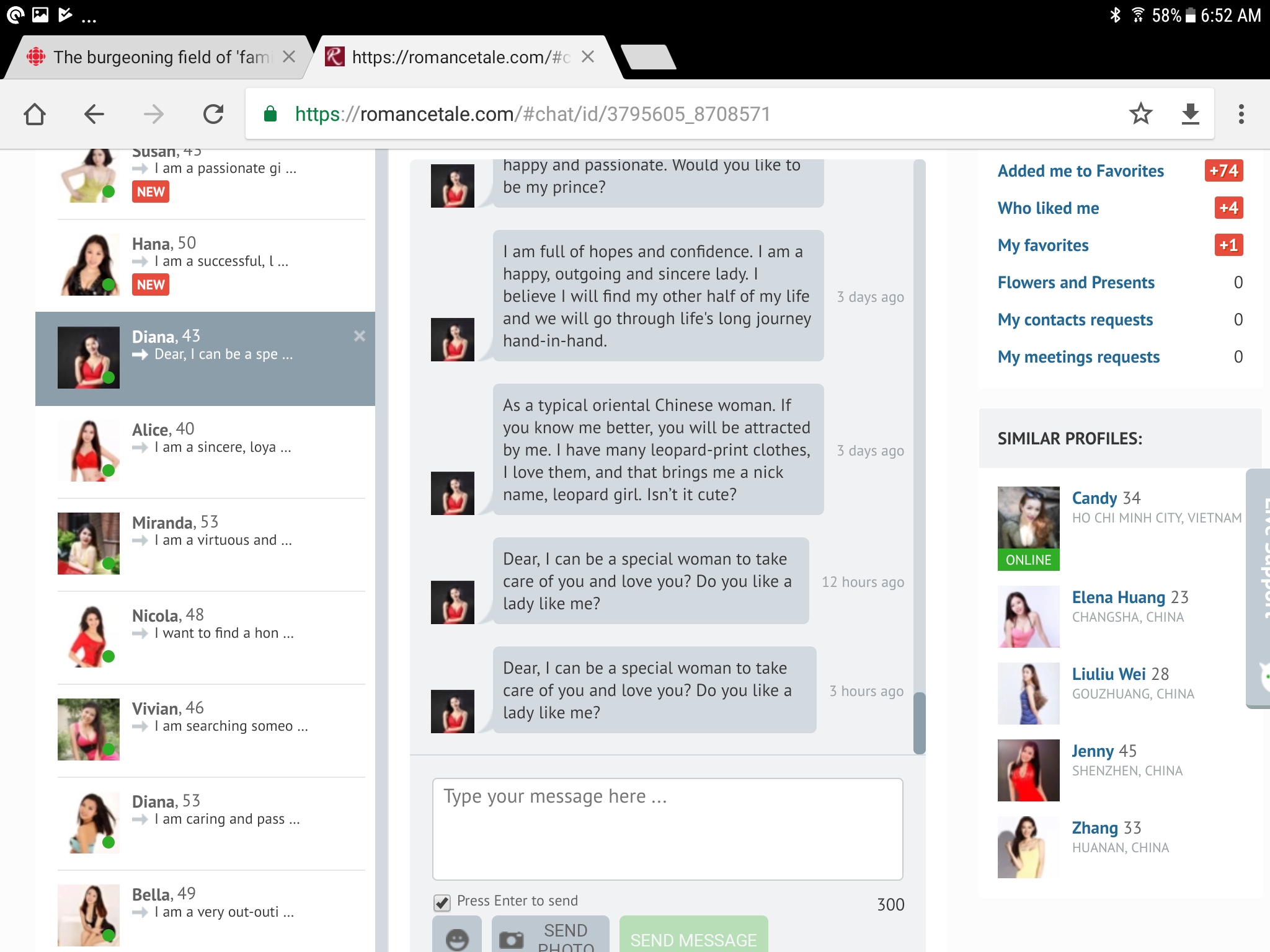Click the +1 My favorites badge
The width and height of the screenshot is (1270, 952).
[1228, 245]
